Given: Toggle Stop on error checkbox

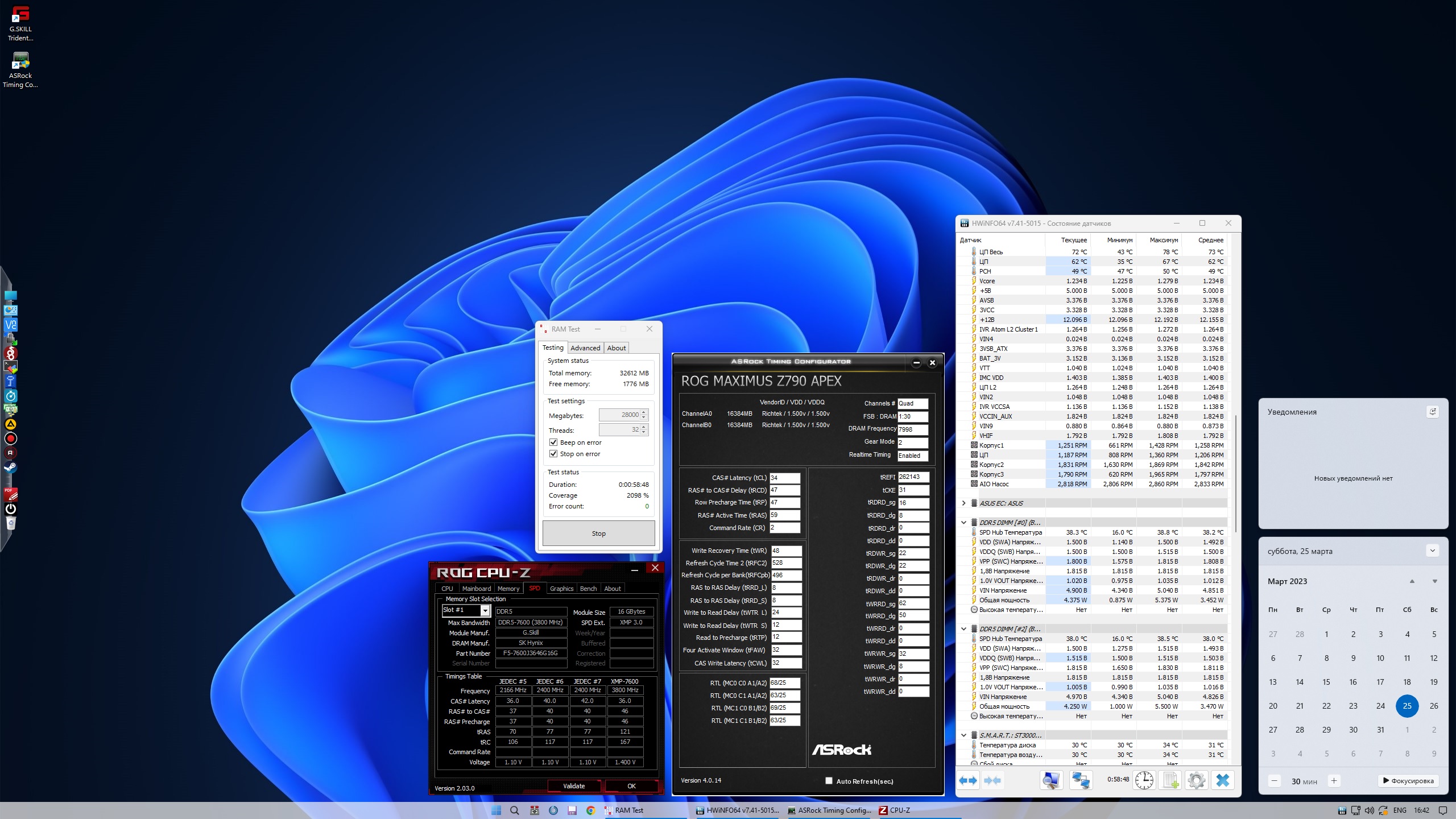Looking at the screenshot, I should tap(553, 454).
